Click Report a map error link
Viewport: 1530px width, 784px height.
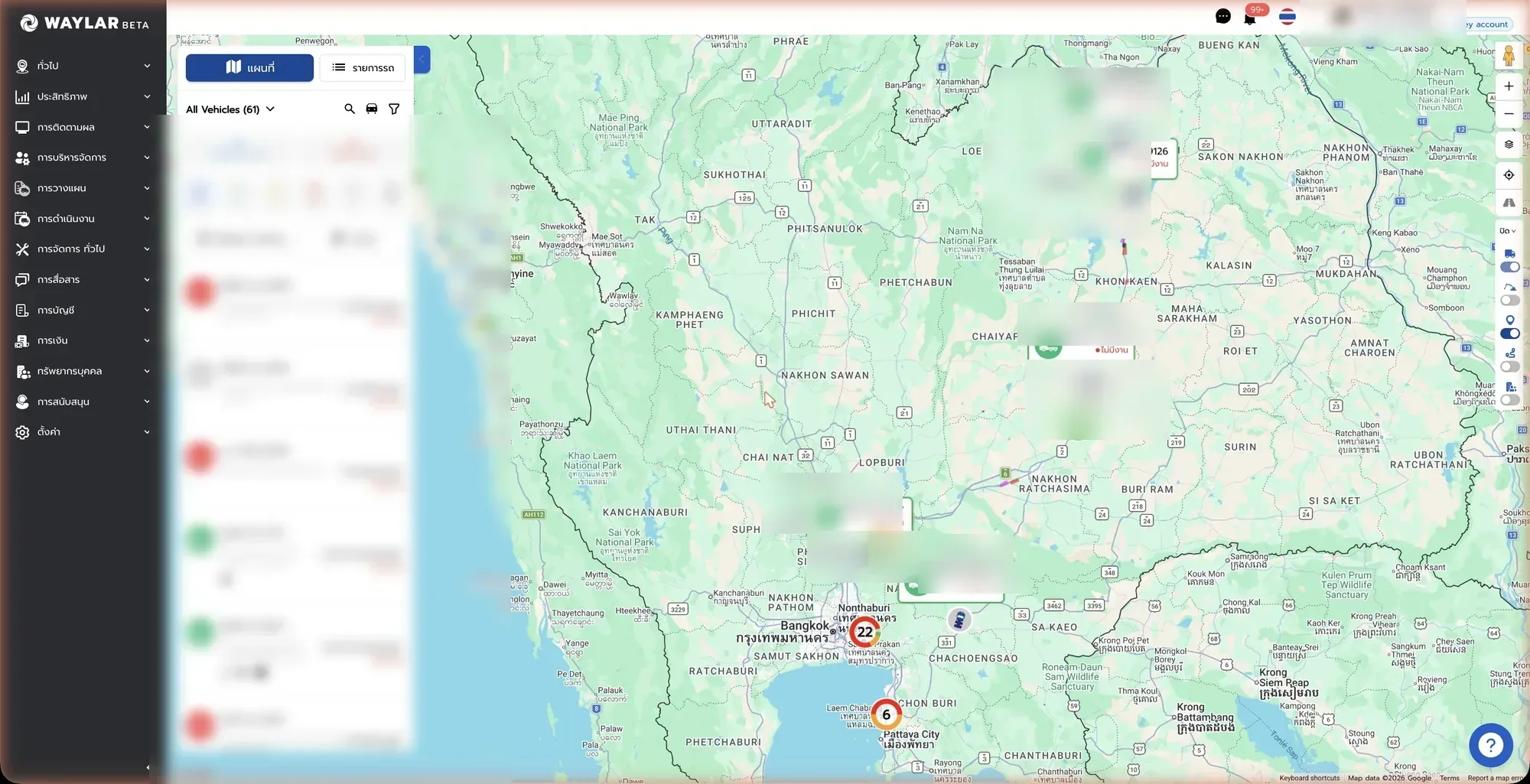tap(1495, 778)
